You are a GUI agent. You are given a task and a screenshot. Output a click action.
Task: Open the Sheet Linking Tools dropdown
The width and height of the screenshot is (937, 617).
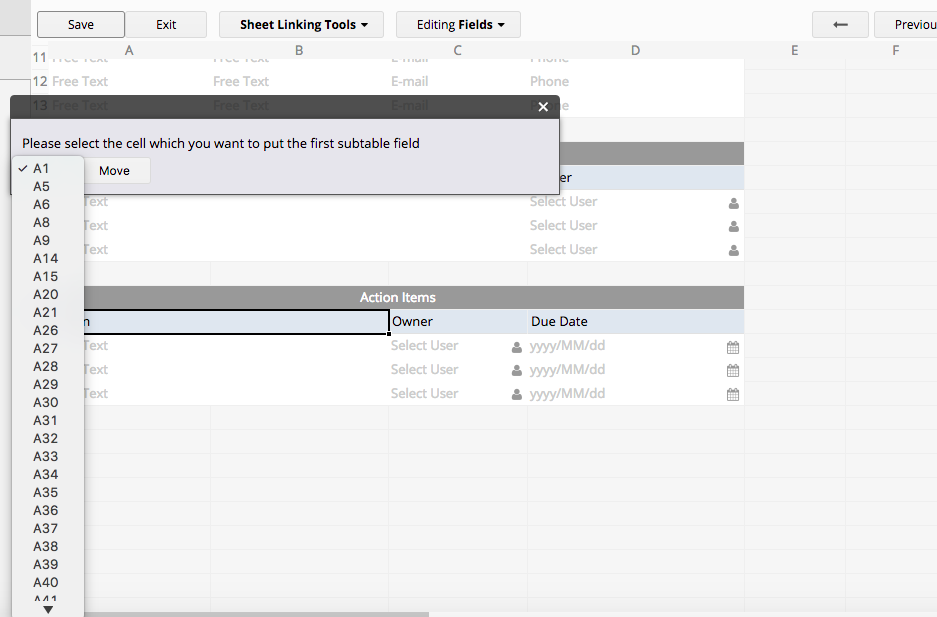[x=301, y=24]
